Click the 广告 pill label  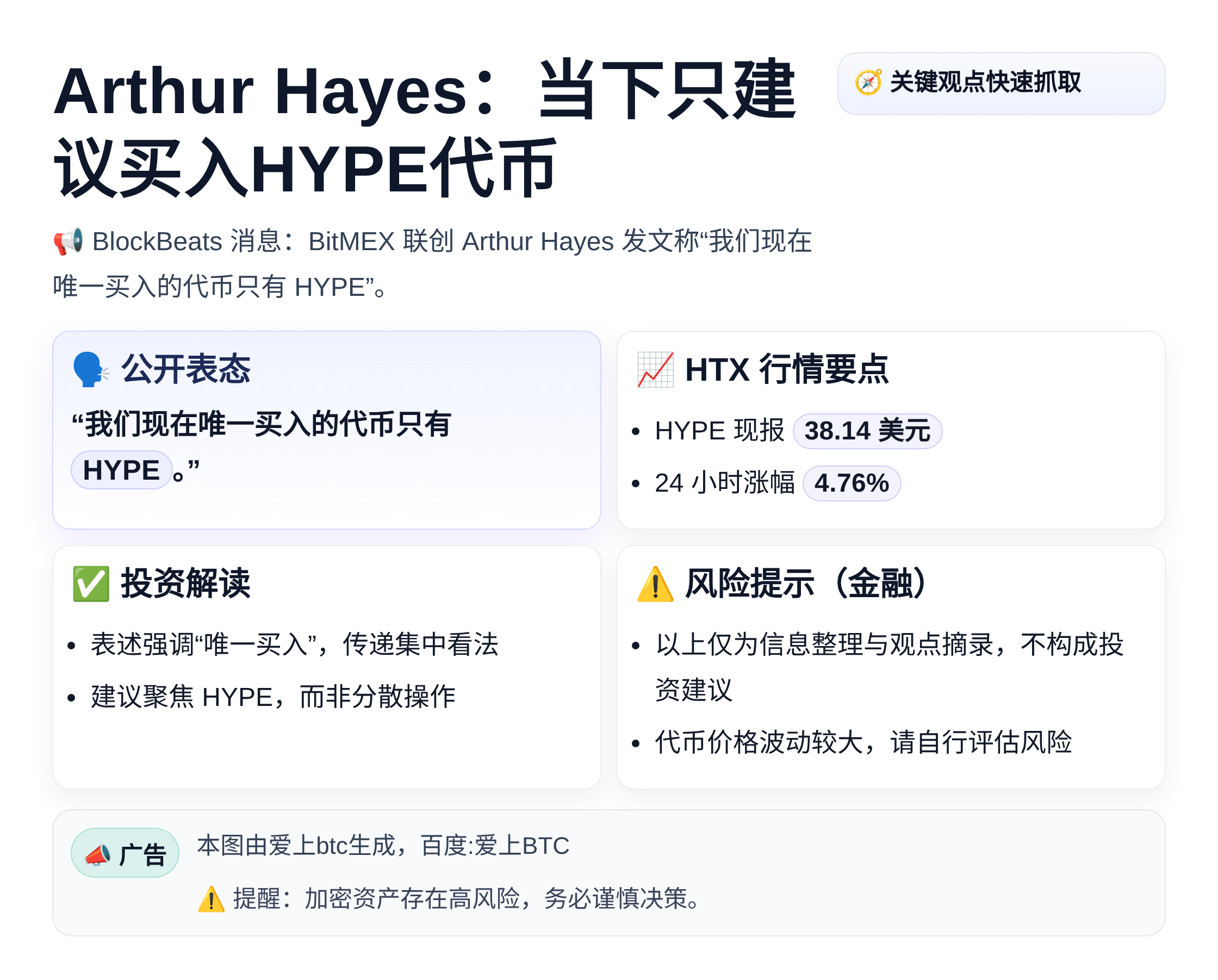[x=125, y=852]
